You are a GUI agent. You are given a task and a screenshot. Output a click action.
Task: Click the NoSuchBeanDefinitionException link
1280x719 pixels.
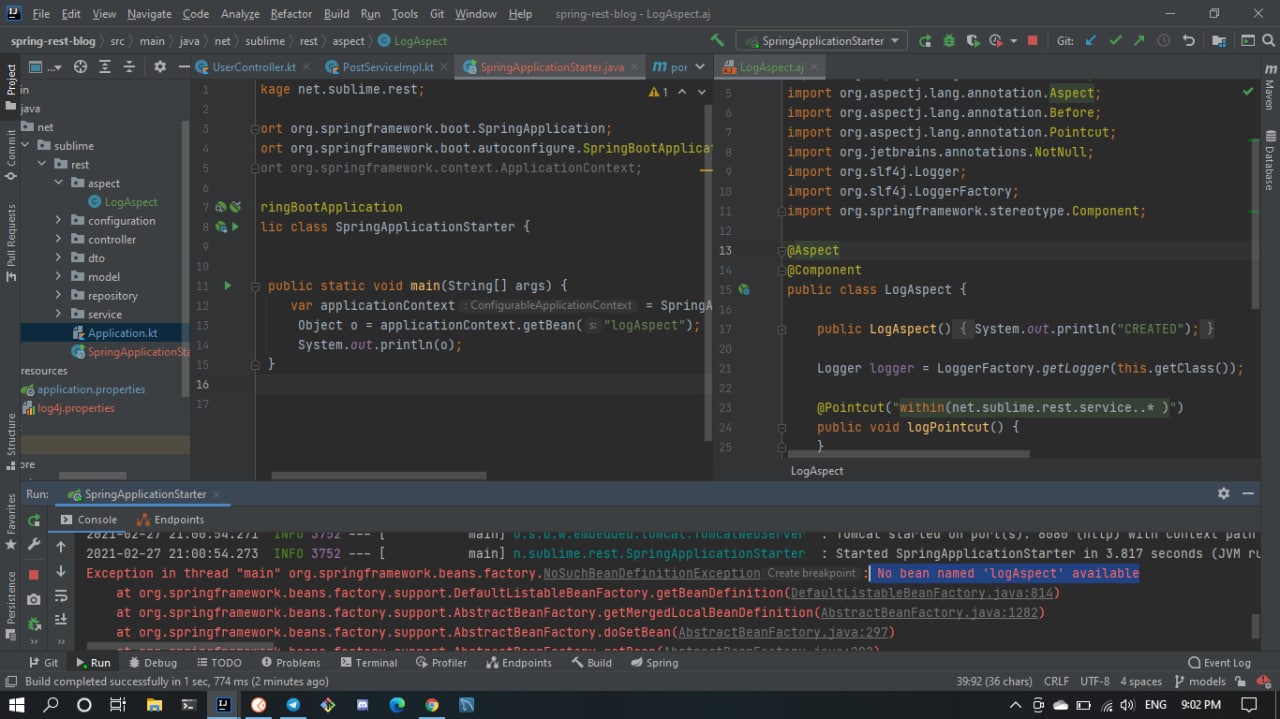[652, 574]
